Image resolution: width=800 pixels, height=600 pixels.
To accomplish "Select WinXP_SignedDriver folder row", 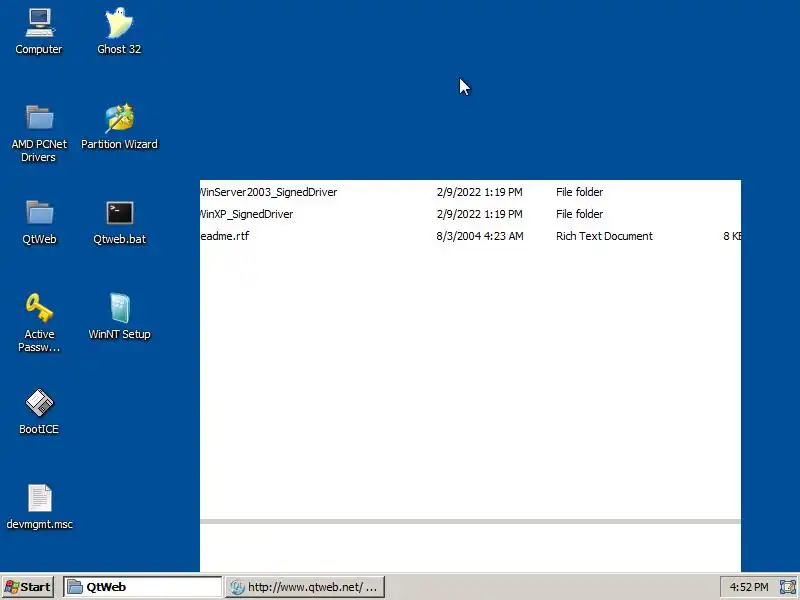I will (x=470, y=214).
